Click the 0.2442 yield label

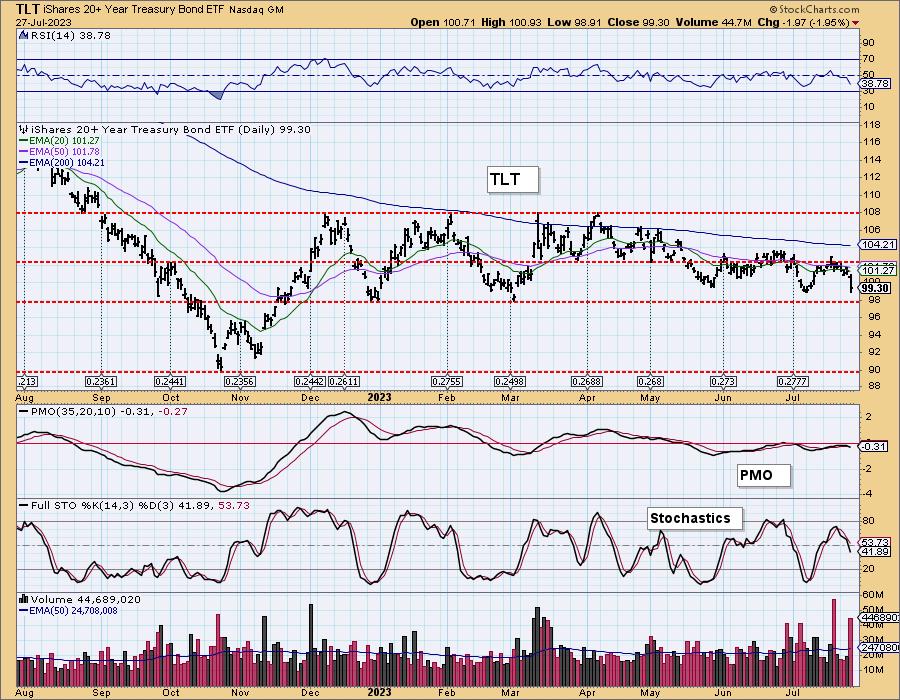click(x=310, y=382)
